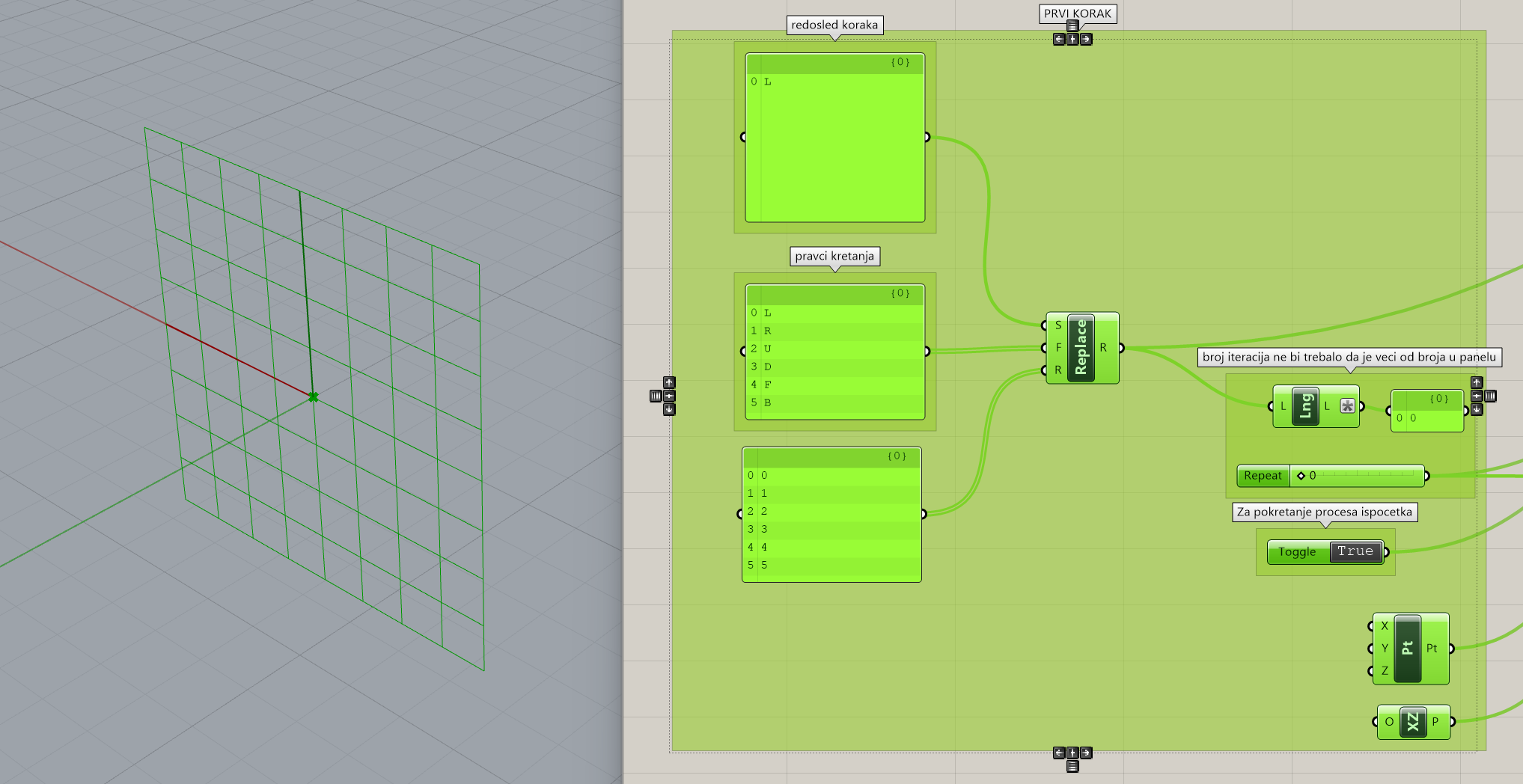Click the Pt construct point component
Image resolution: width=1523 pixels, height=784 pixels.
pyautogui.click(x=1407, y=649)
